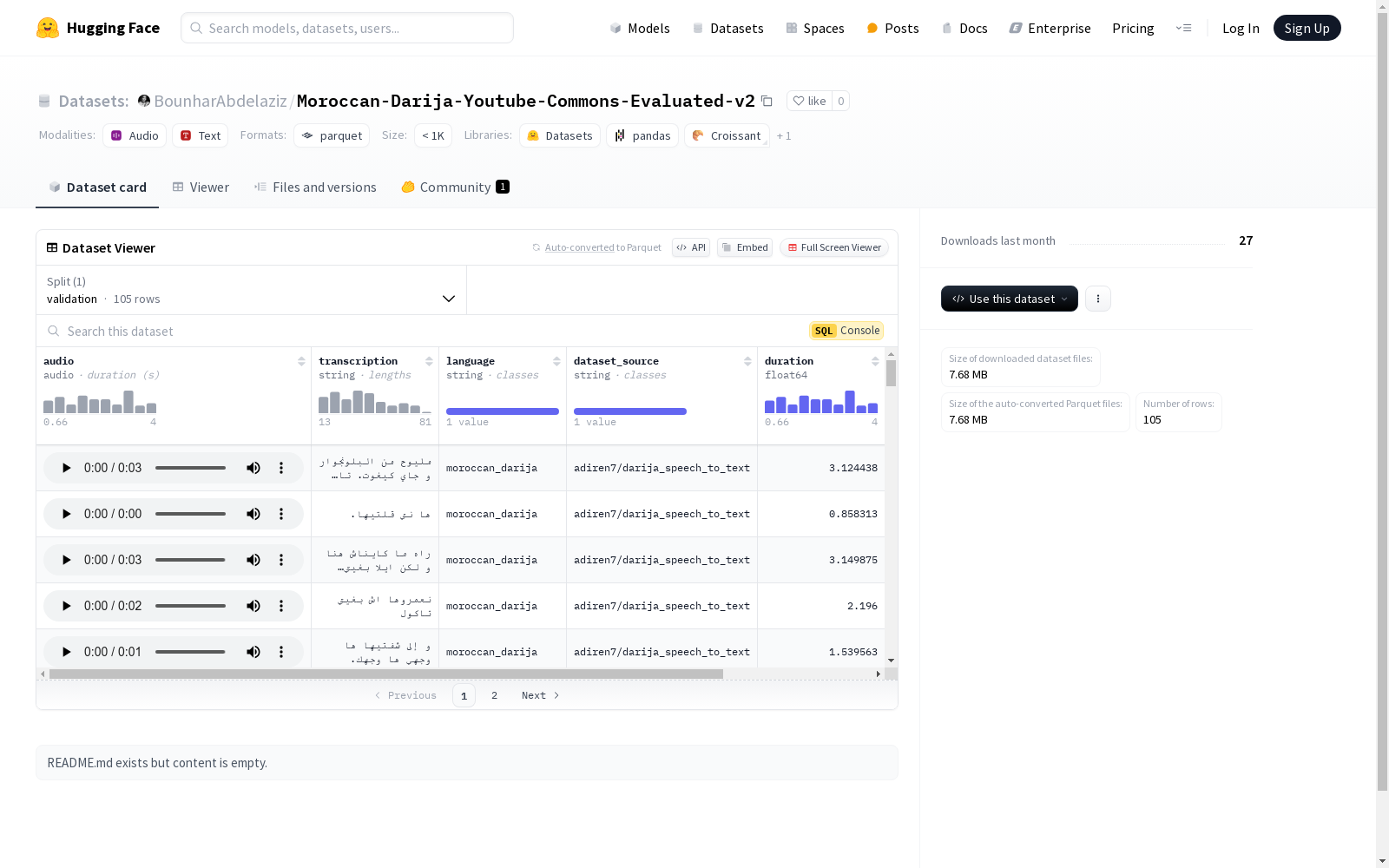The width and height of the screenshot is (1389, 868).
Task: Show additional libraries with +1
Action: [784, 136]
